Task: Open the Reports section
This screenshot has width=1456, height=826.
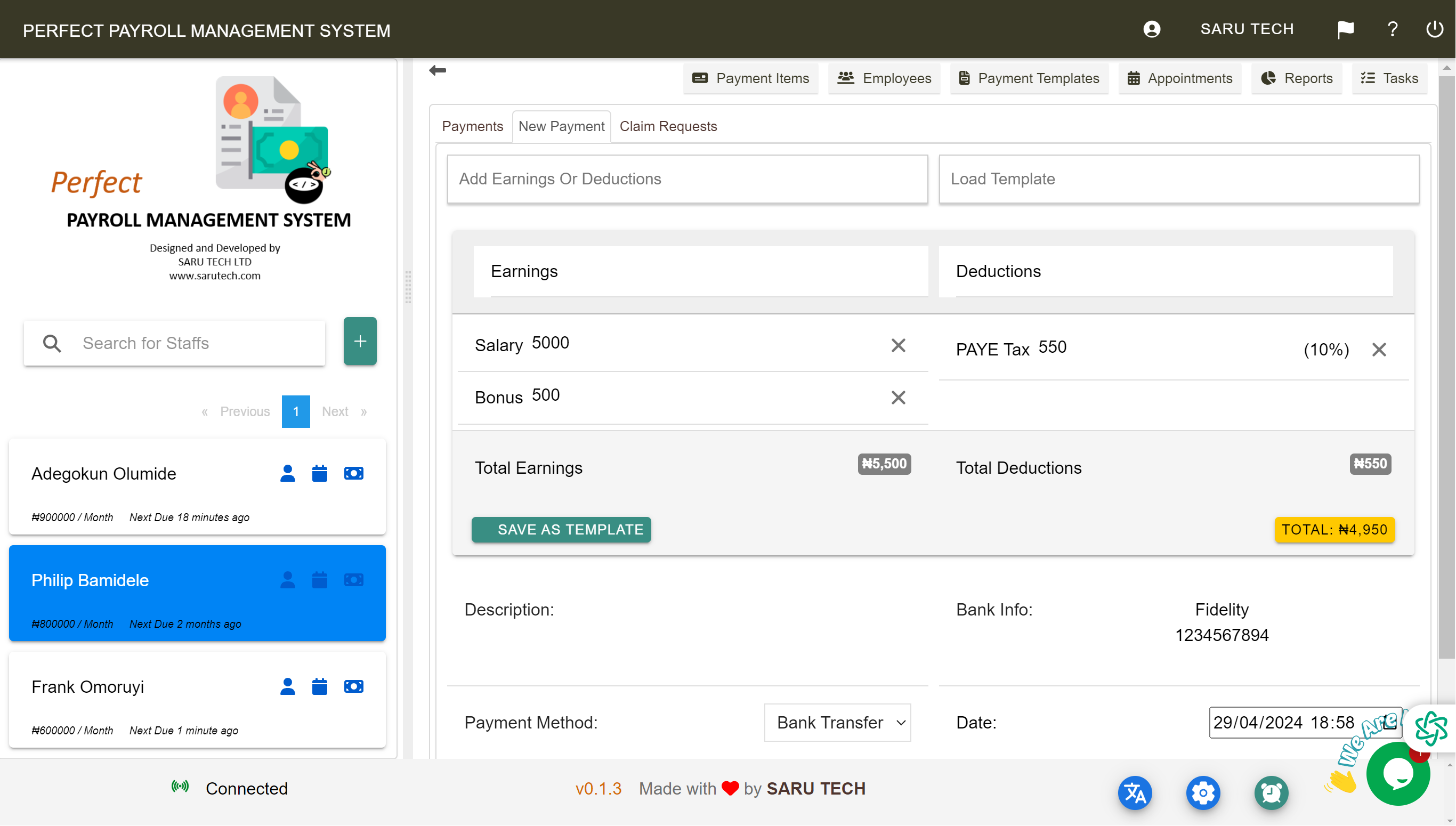Action: point(1297,78)
